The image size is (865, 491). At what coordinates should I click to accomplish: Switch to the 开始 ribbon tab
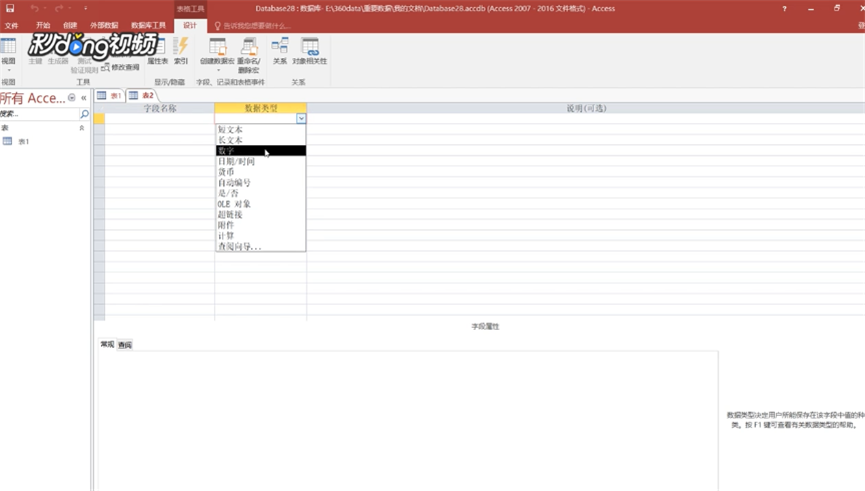[x=42, y=25]
